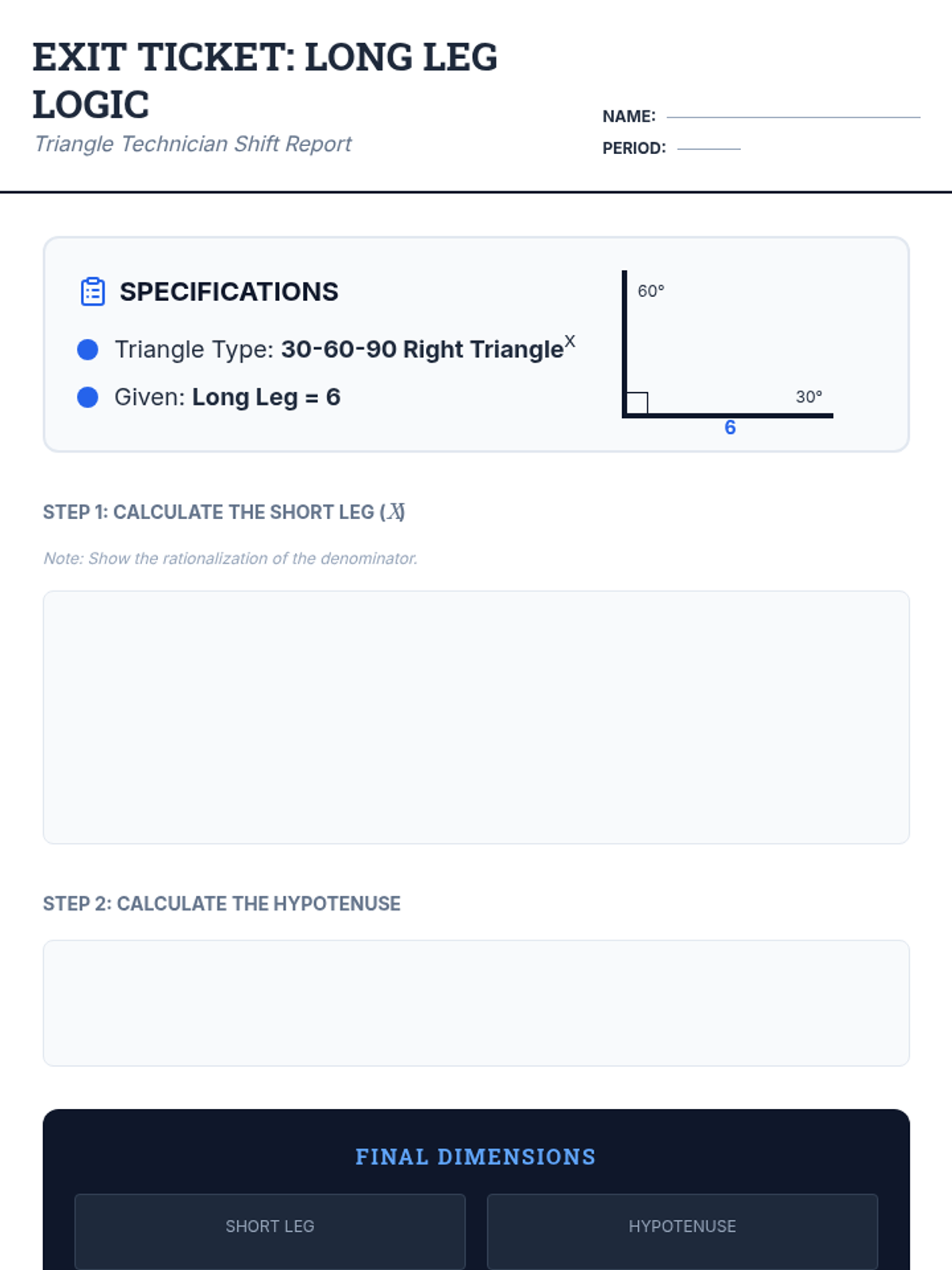Click the blue bullet beside Triangle Type
Image resolution: width=952 pixels, height=1270 pixels.
(x=88, y=349)
